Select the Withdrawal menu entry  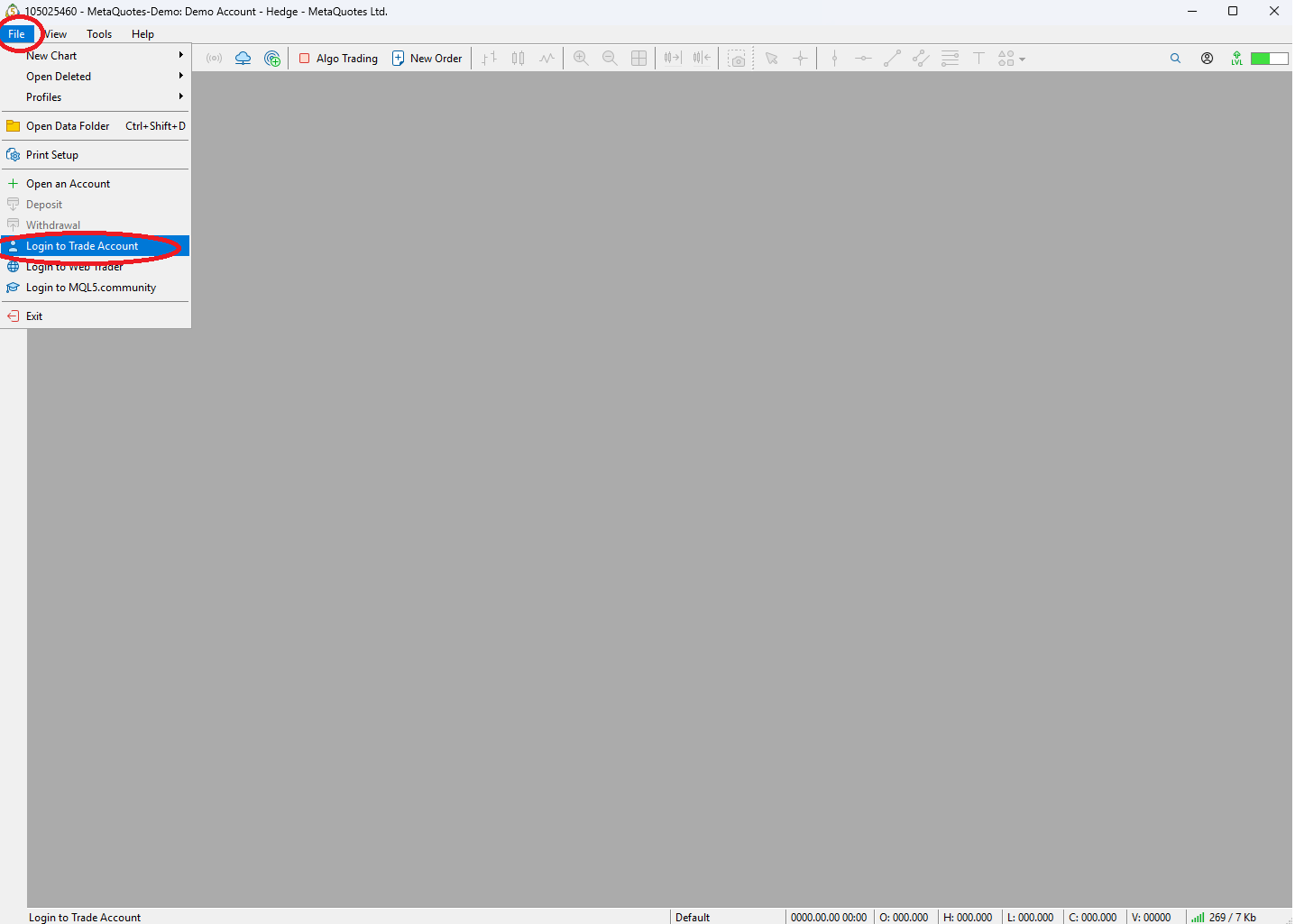coord(96,225)
